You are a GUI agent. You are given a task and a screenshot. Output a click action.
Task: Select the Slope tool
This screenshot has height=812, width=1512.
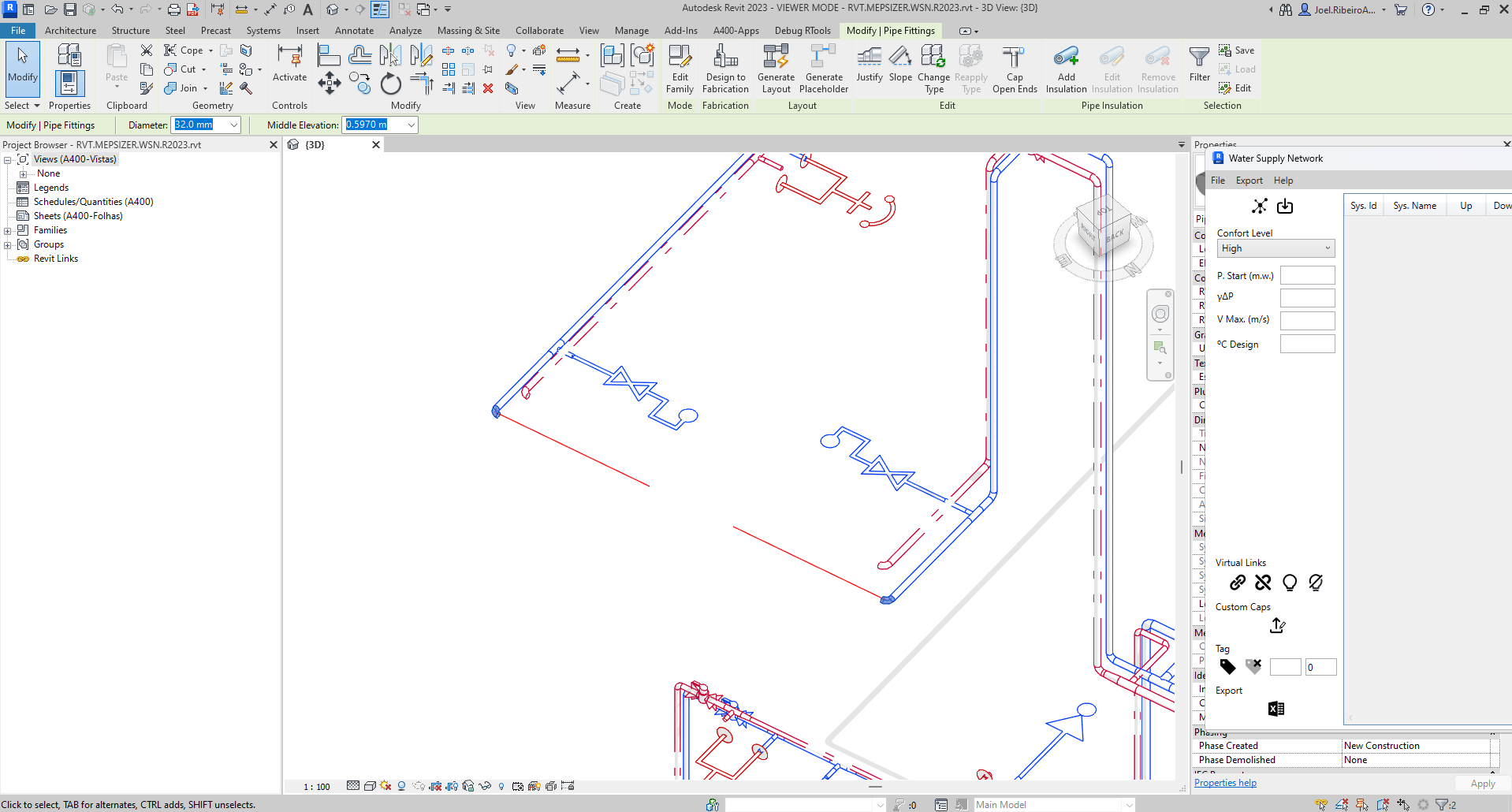[900, 64]
